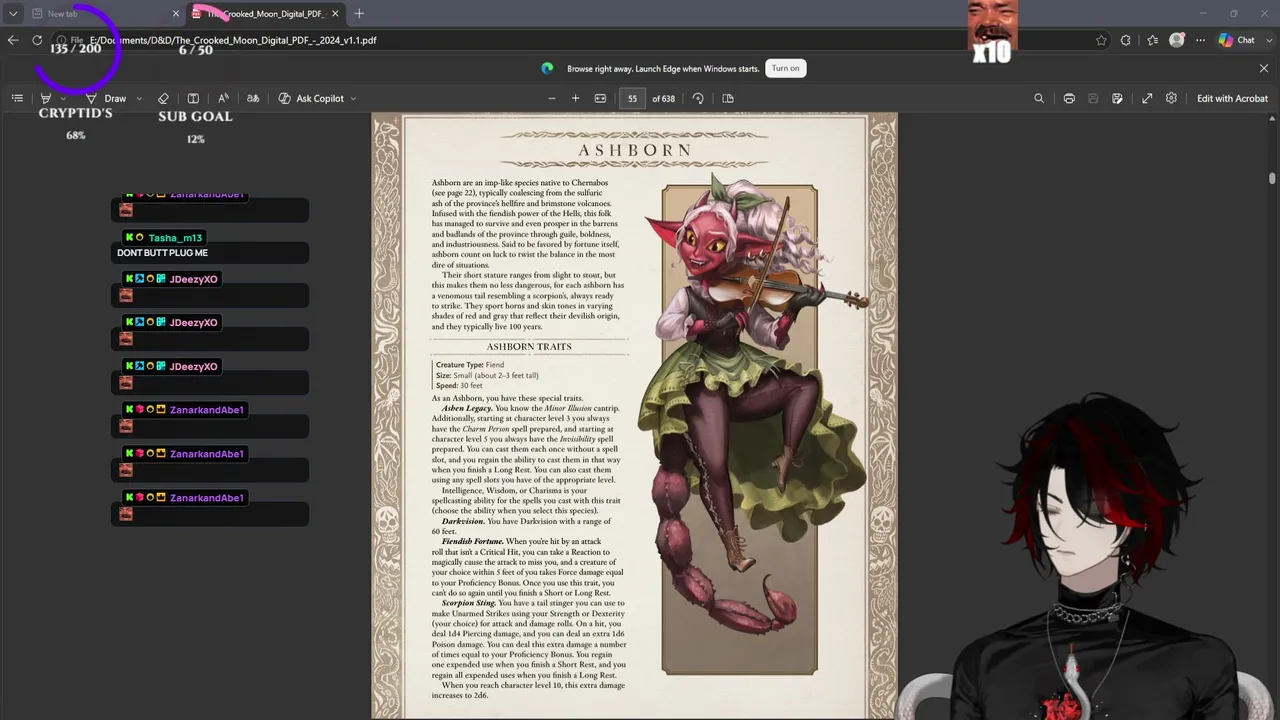Open the browser Extensions icon
This screenshot has height=720, width=1280.
(1126, 40)
